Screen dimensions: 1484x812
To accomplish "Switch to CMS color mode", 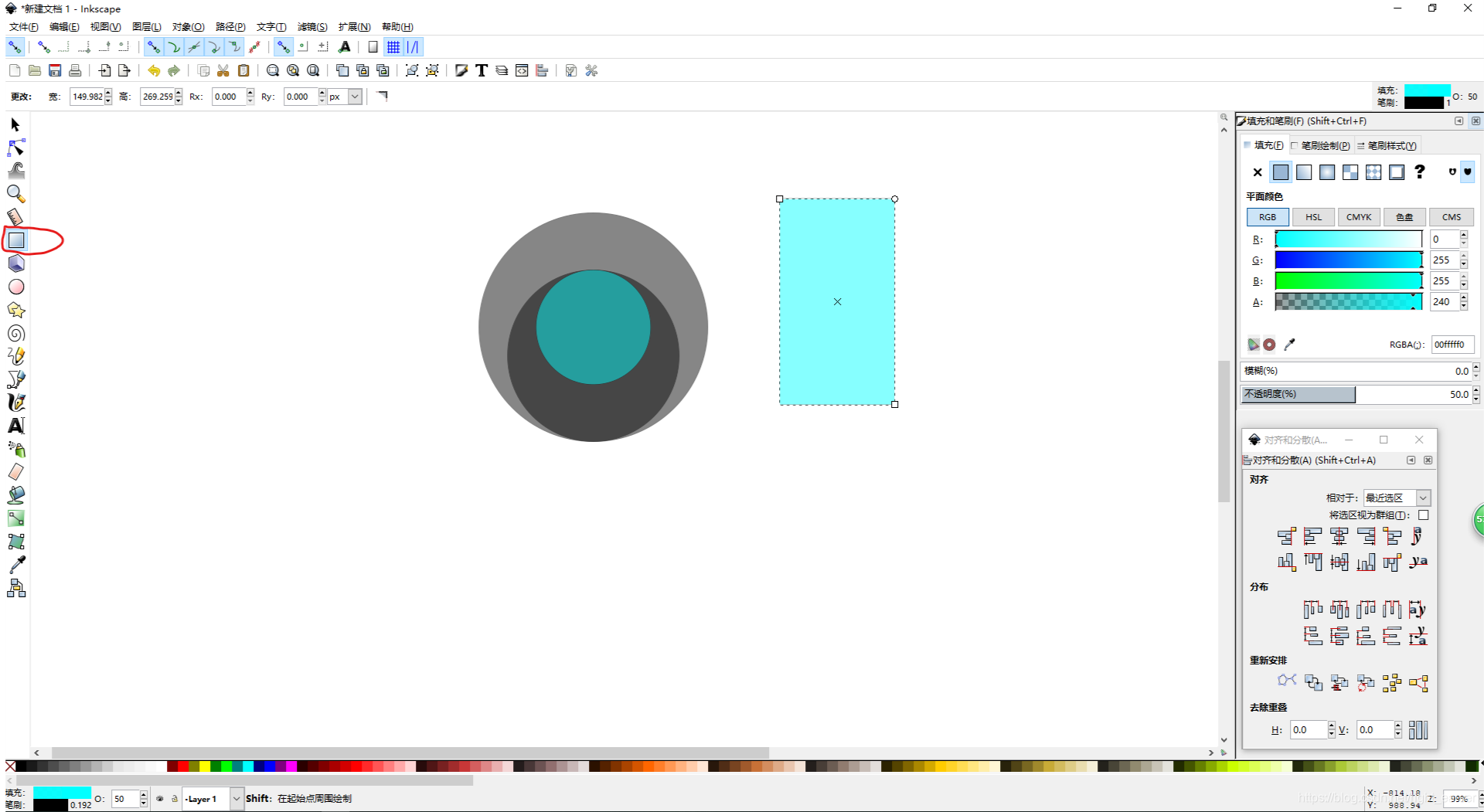I will 1452,217.
